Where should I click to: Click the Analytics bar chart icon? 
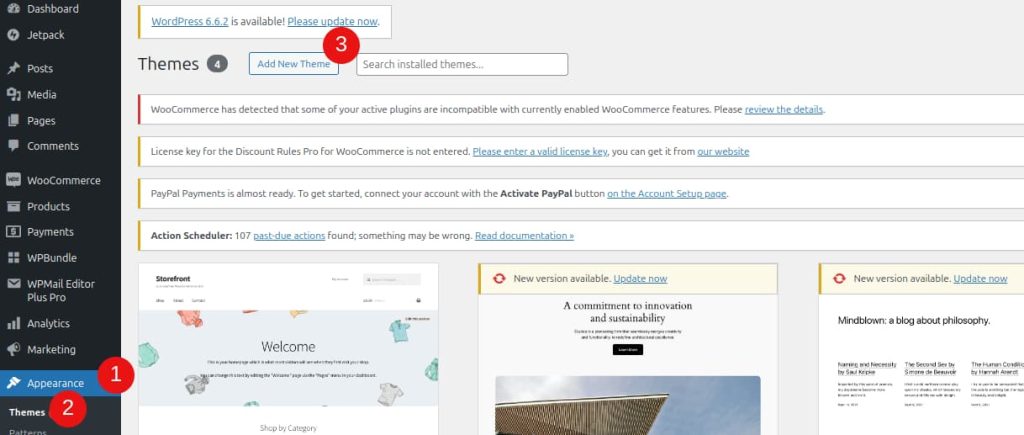click(13, 323)
